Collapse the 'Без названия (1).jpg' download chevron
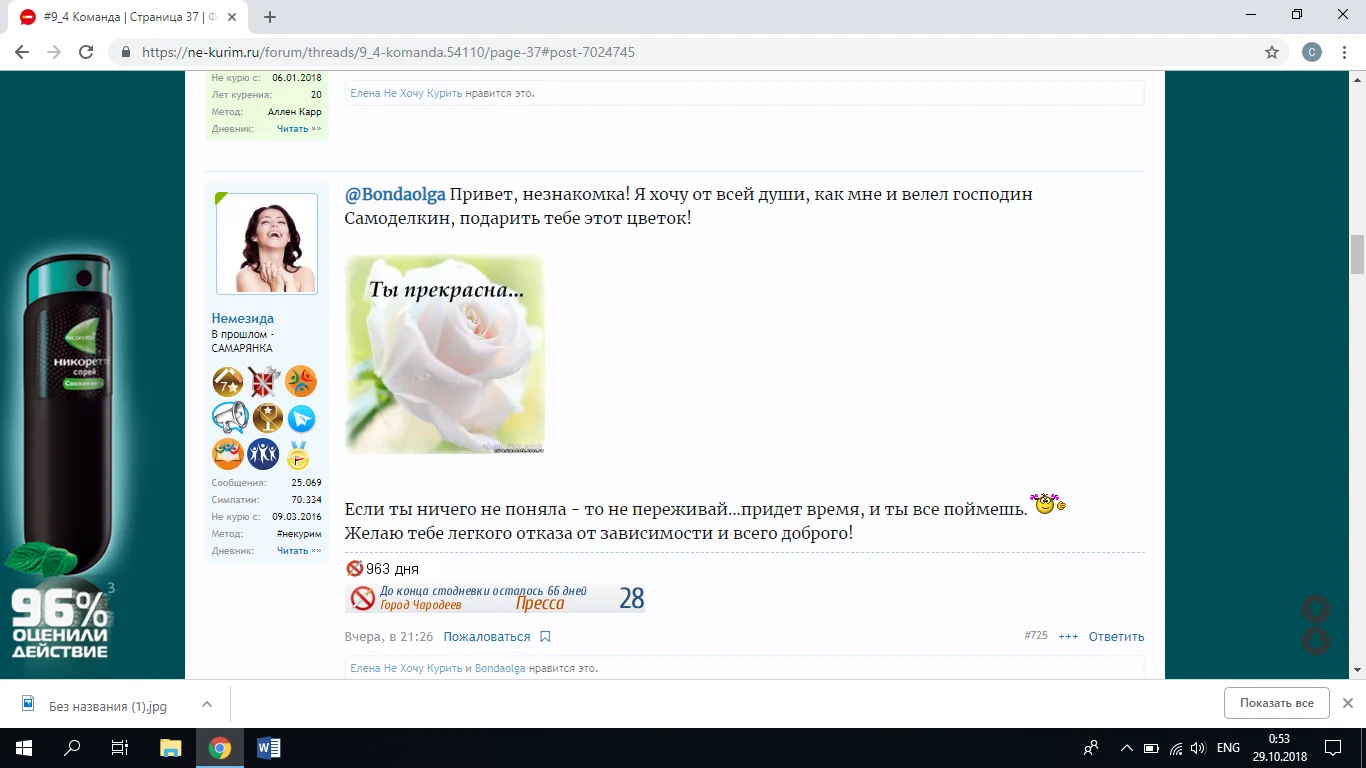 [207, 703]
